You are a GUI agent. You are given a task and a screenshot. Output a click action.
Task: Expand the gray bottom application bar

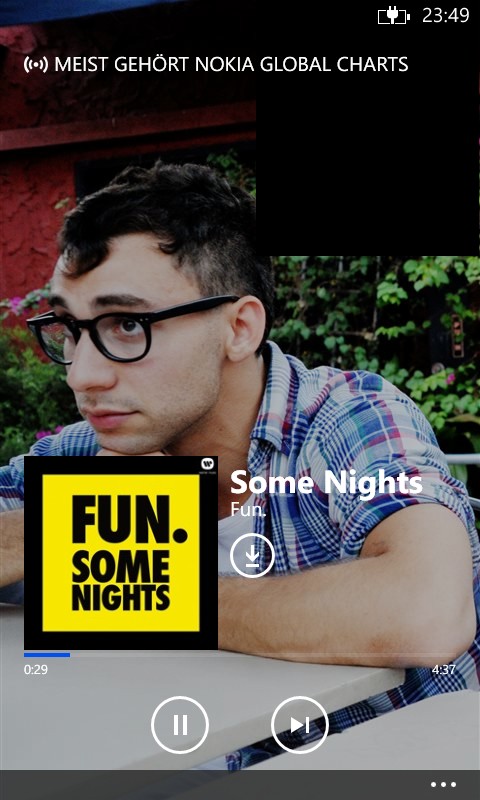[240, 785]
